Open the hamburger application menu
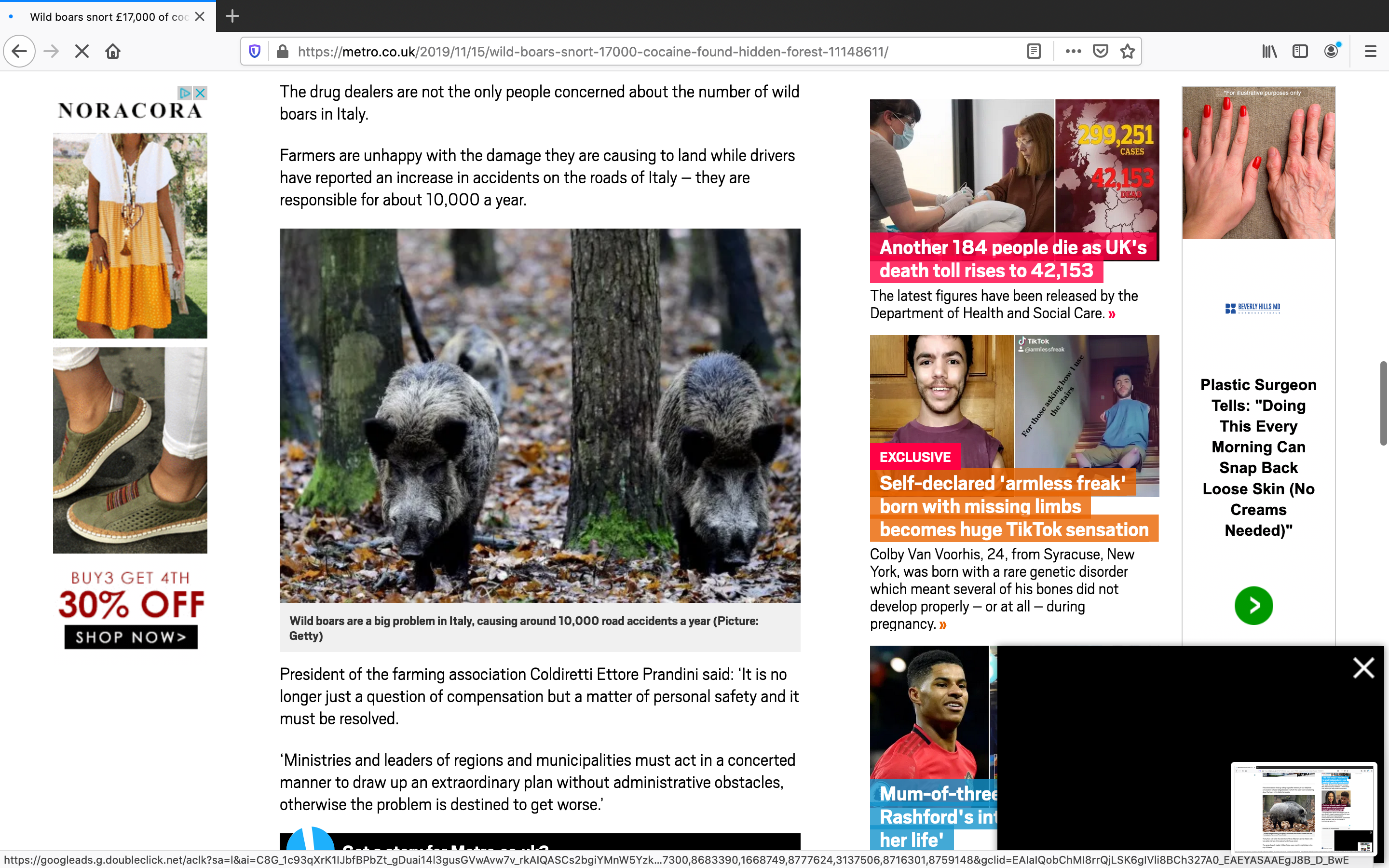The image size is (1389, 868). 1370,52
